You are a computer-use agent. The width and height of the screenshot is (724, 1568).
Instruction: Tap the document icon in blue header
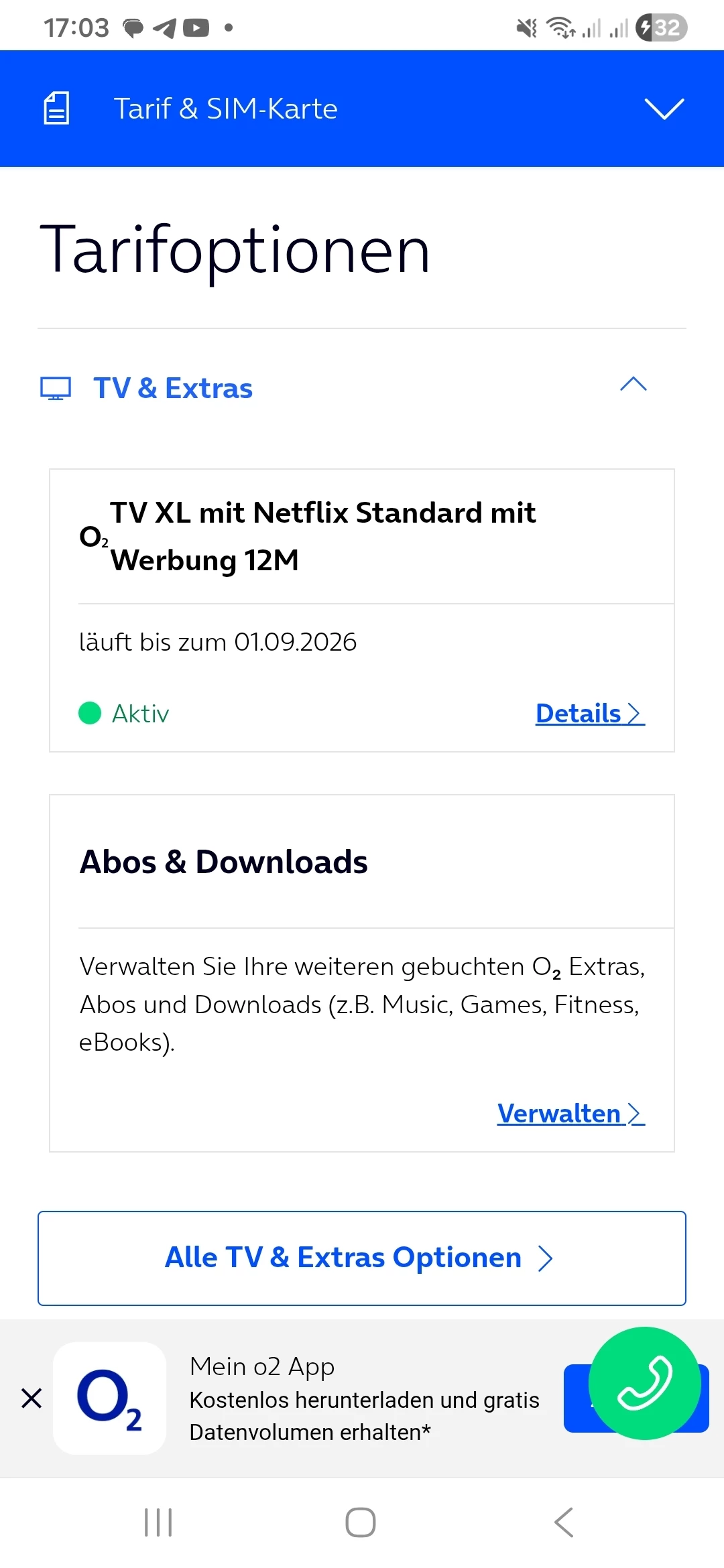(56, 109)
